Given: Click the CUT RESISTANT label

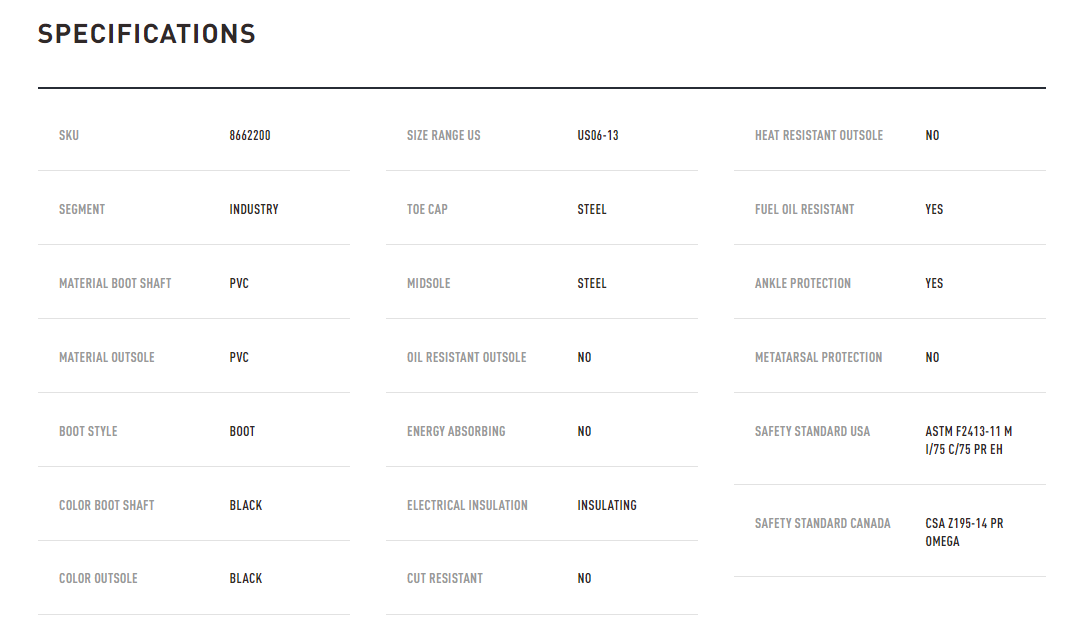Looking at the screenshot, I should (x=445, y=578).
